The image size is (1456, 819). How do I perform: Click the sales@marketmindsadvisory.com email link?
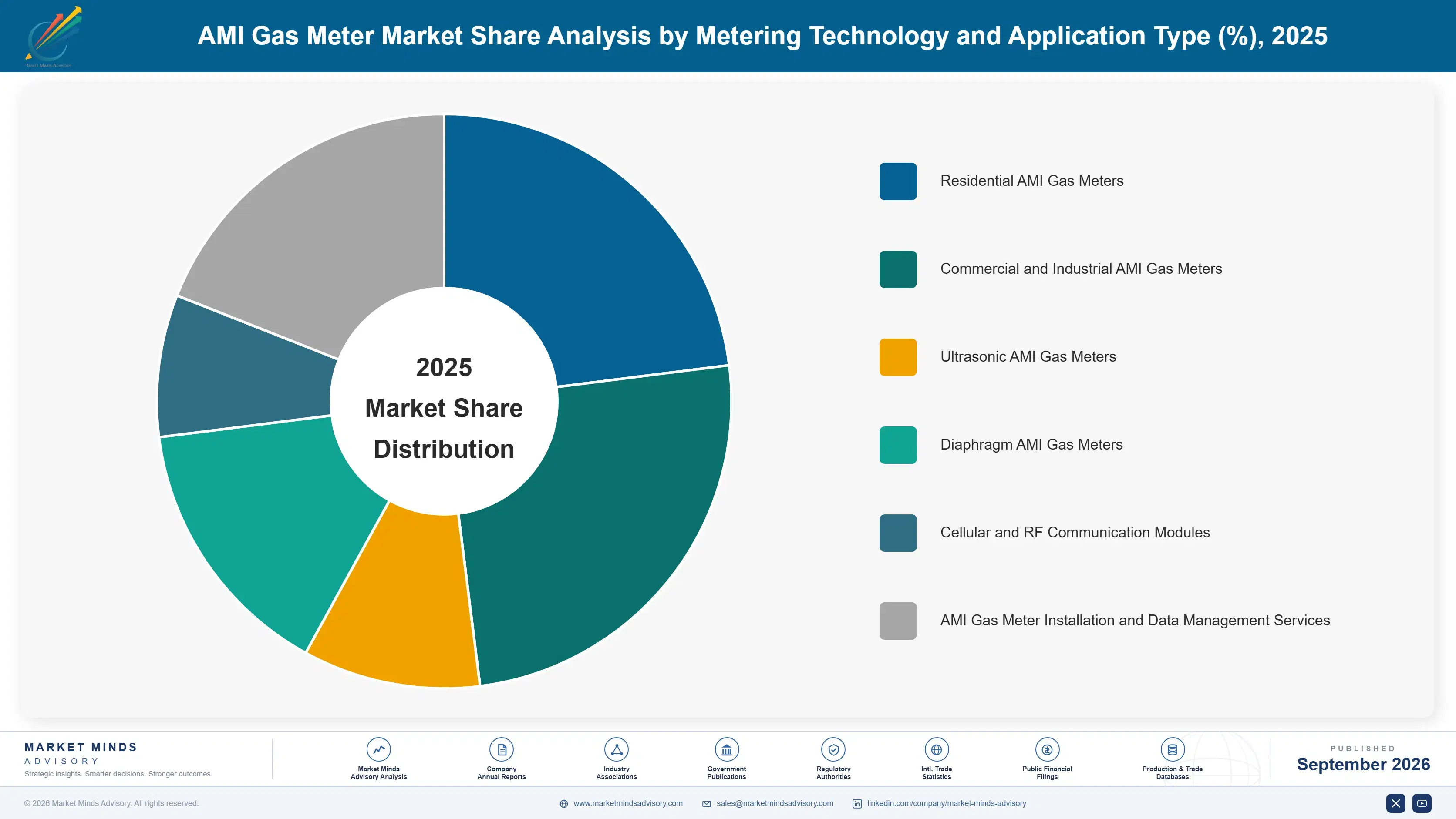click(775, 803)
